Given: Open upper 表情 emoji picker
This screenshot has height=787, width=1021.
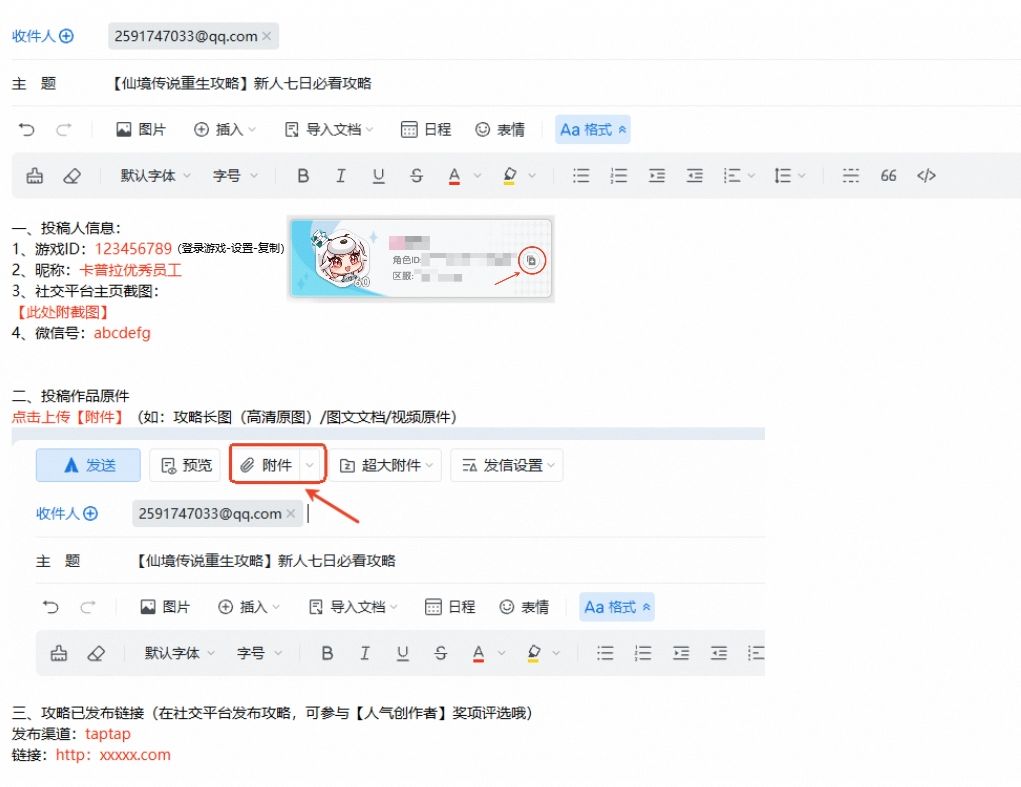Looking at the screenshot, I should (500, 130).
